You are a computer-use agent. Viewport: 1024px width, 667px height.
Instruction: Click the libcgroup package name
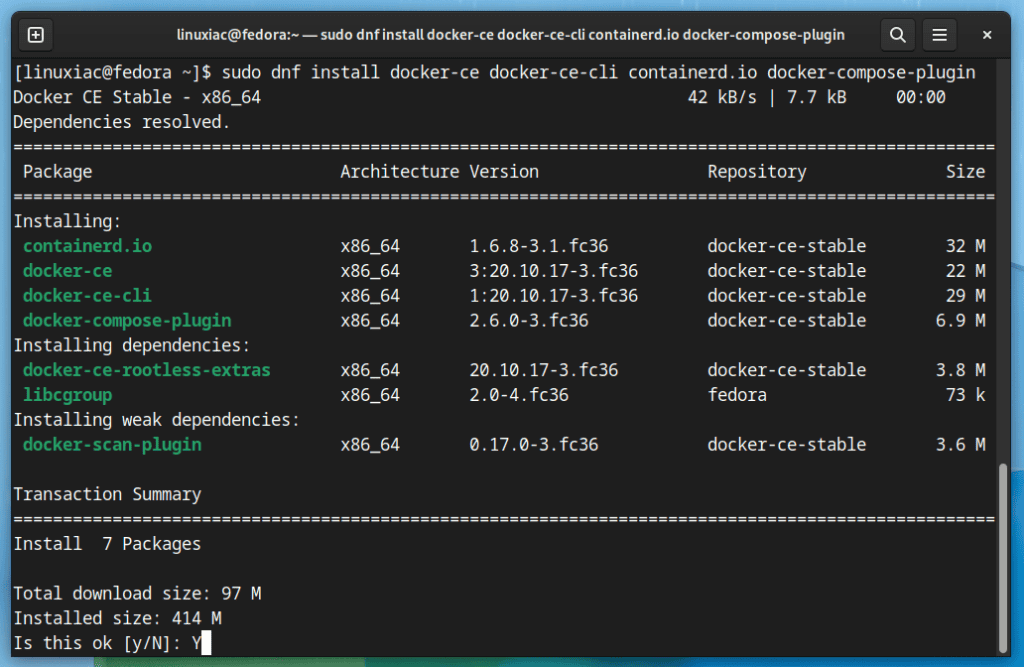click(x=67, y=395)
